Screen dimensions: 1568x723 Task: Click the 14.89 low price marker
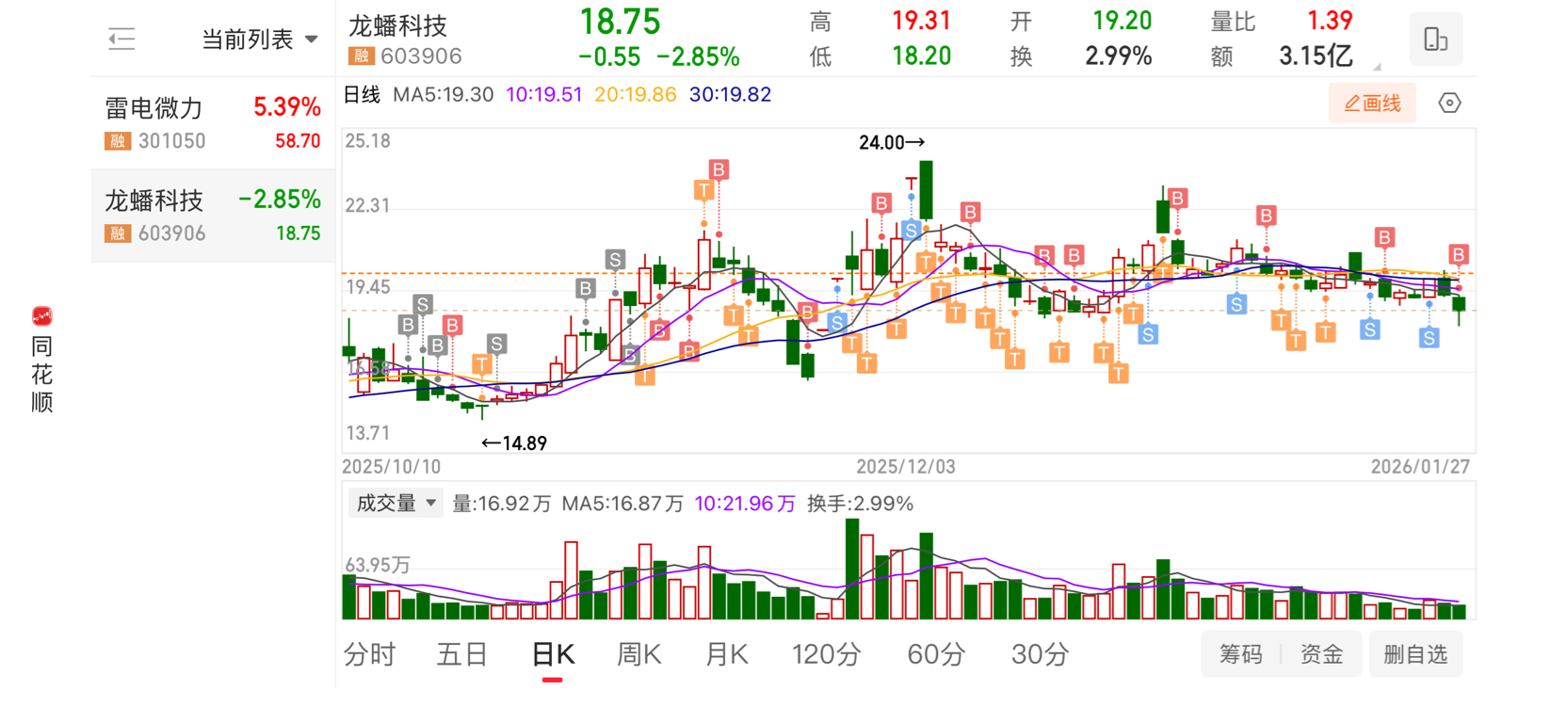(x=514, y=443)
